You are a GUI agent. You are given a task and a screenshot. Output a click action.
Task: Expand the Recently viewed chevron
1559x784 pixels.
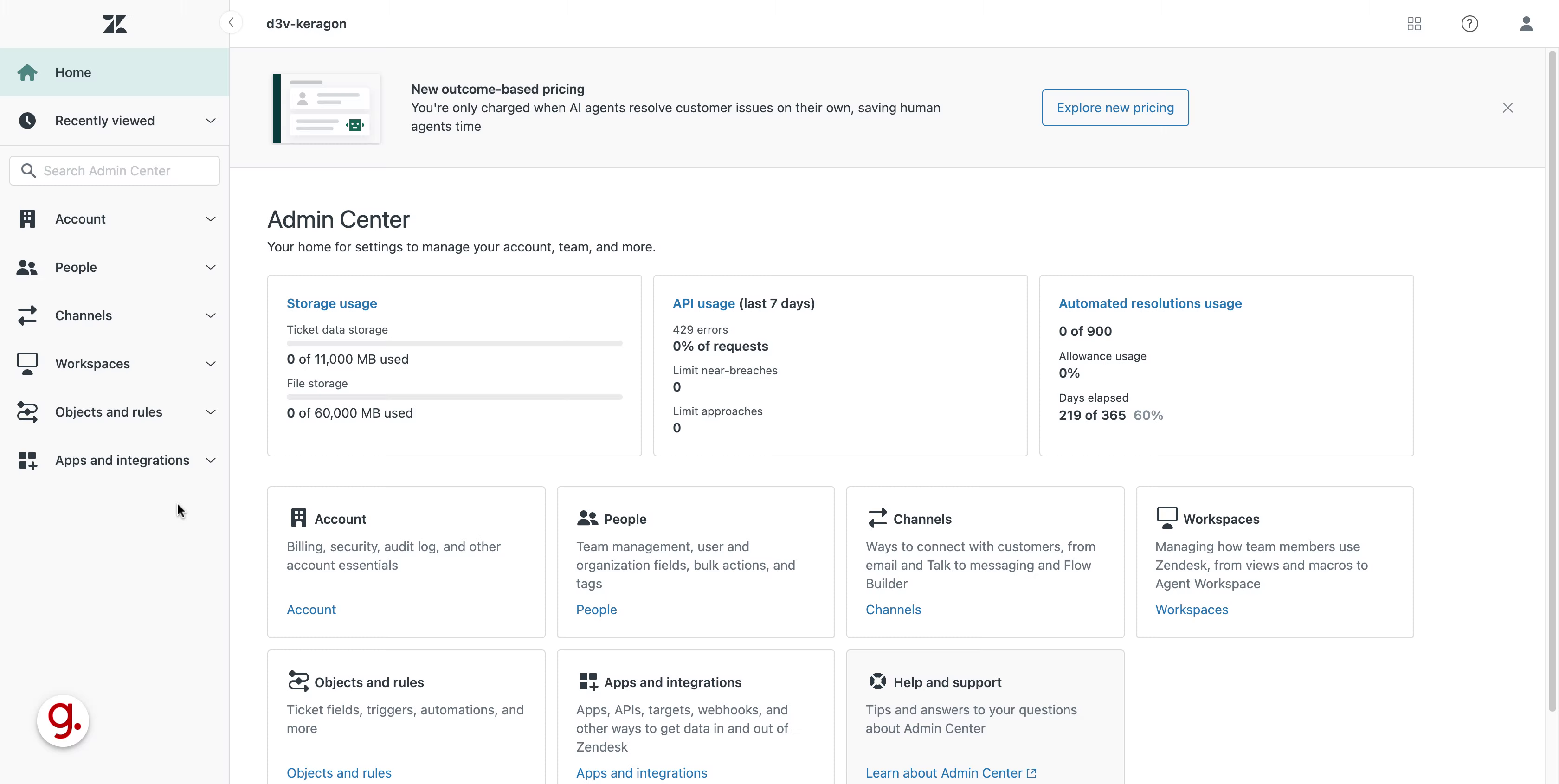[210, 120]
